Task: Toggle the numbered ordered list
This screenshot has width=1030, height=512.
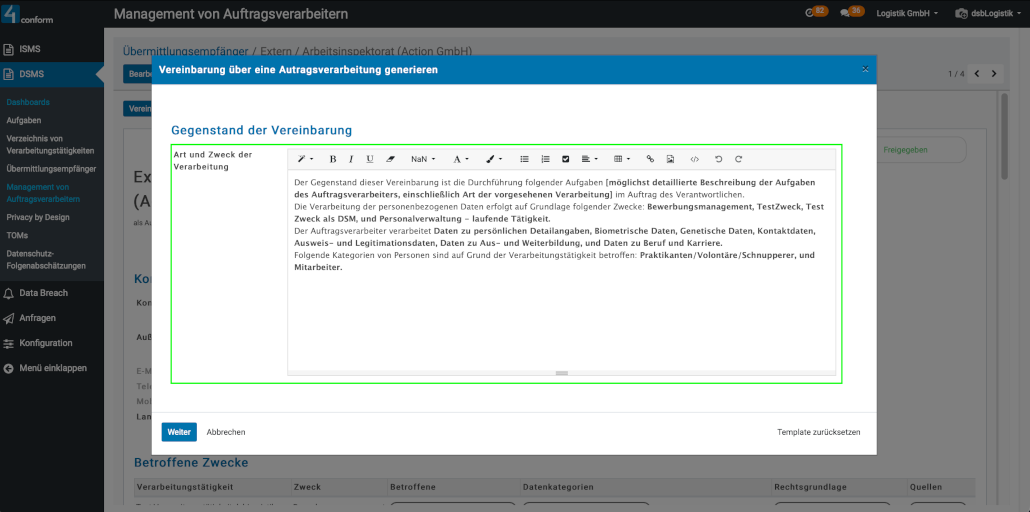Action: pyautogui.click(x=545, y=159)
